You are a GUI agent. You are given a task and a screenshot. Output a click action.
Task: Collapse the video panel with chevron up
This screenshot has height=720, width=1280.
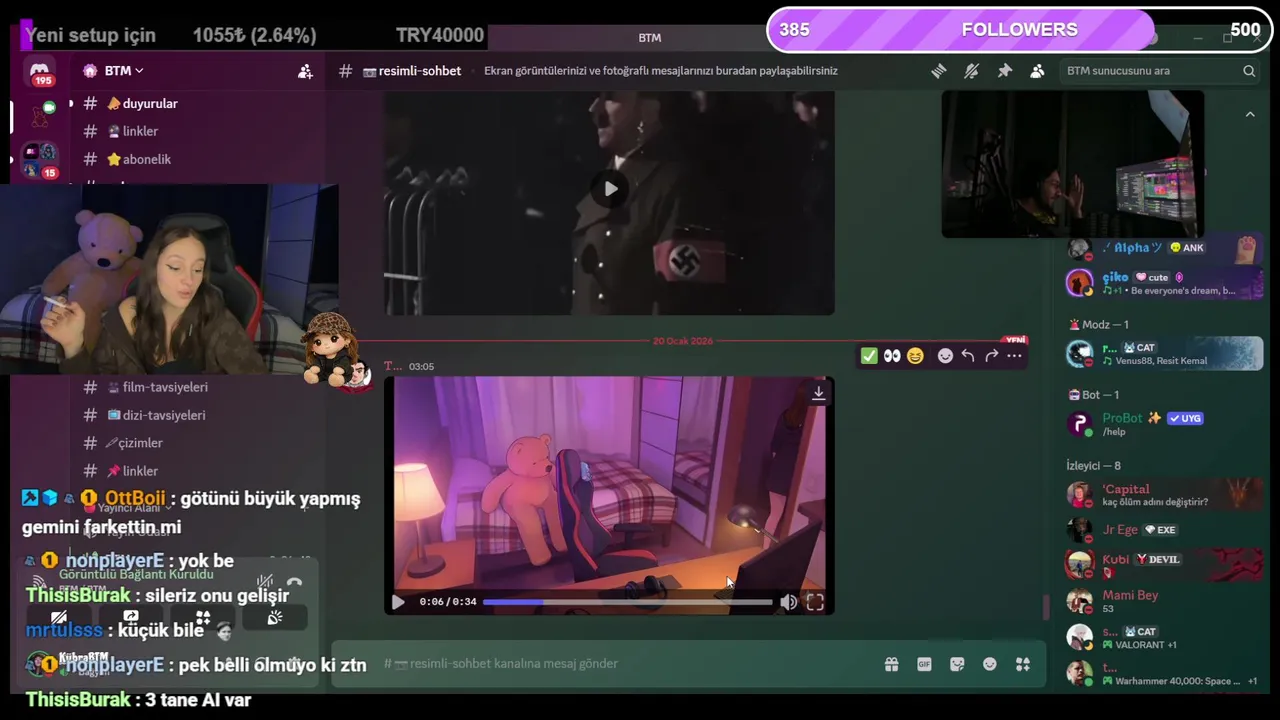tap(1249, 115)
